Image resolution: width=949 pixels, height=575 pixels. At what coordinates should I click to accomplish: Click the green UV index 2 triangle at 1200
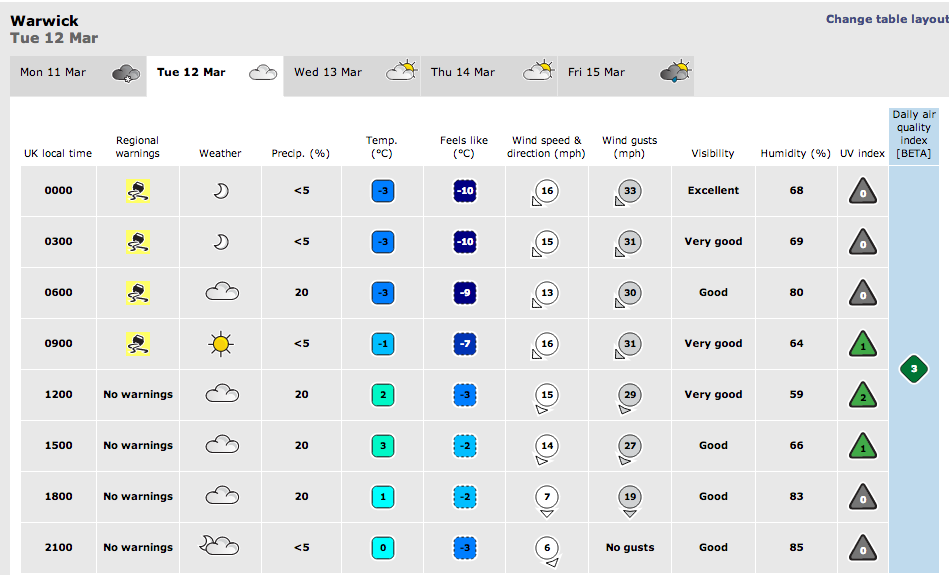tap(863, 395)
